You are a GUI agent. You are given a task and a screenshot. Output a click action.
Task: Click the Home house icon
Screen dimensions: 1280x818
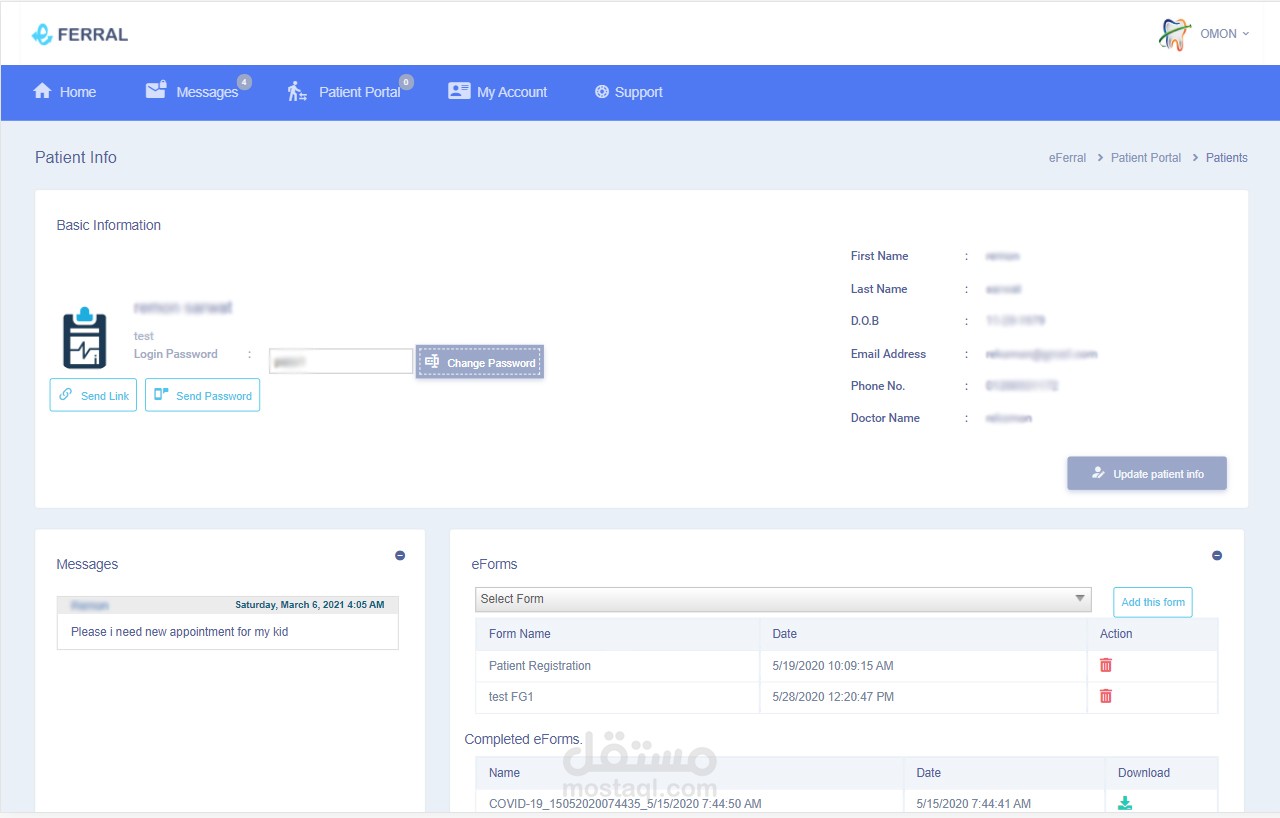42,91
